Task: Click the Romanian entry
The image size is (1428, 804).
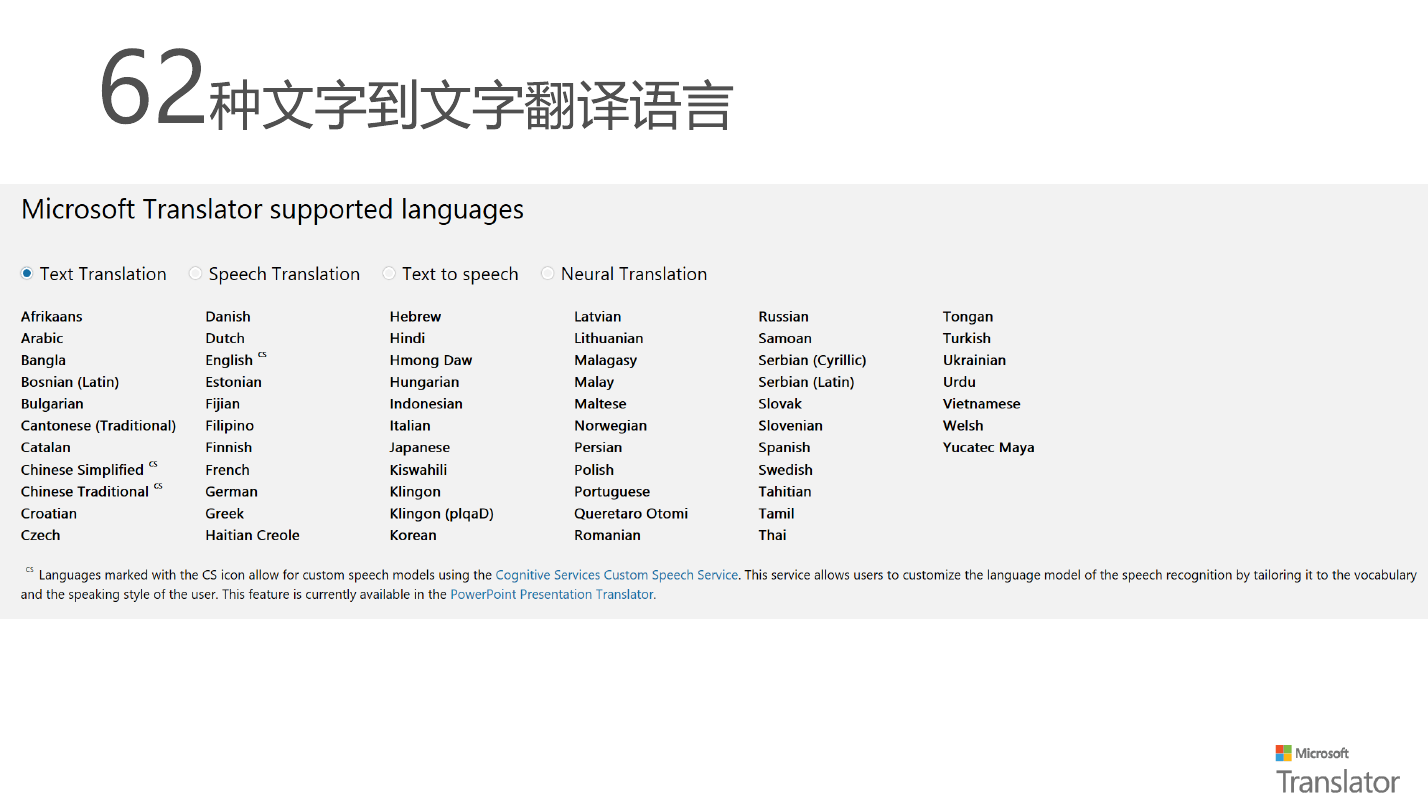Action: 607,536
